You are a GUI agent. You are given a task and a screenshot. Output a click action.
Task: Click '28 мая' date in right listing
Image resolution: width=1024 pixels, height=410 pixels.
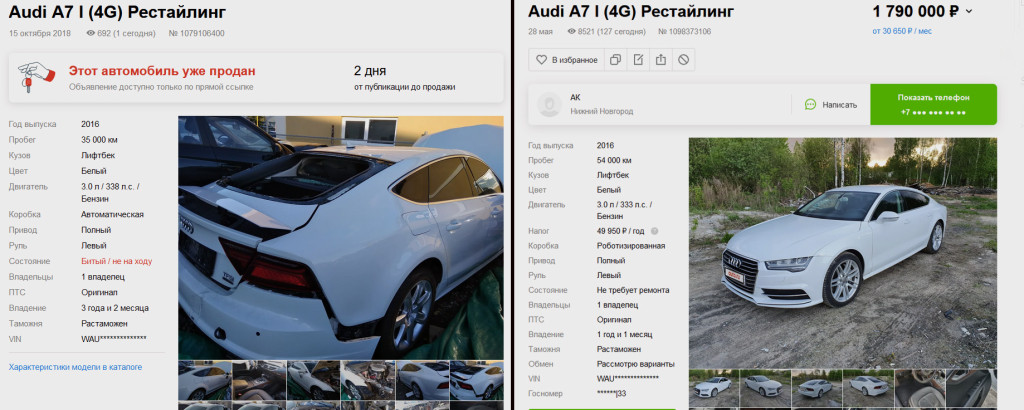(x=540, y=31)
